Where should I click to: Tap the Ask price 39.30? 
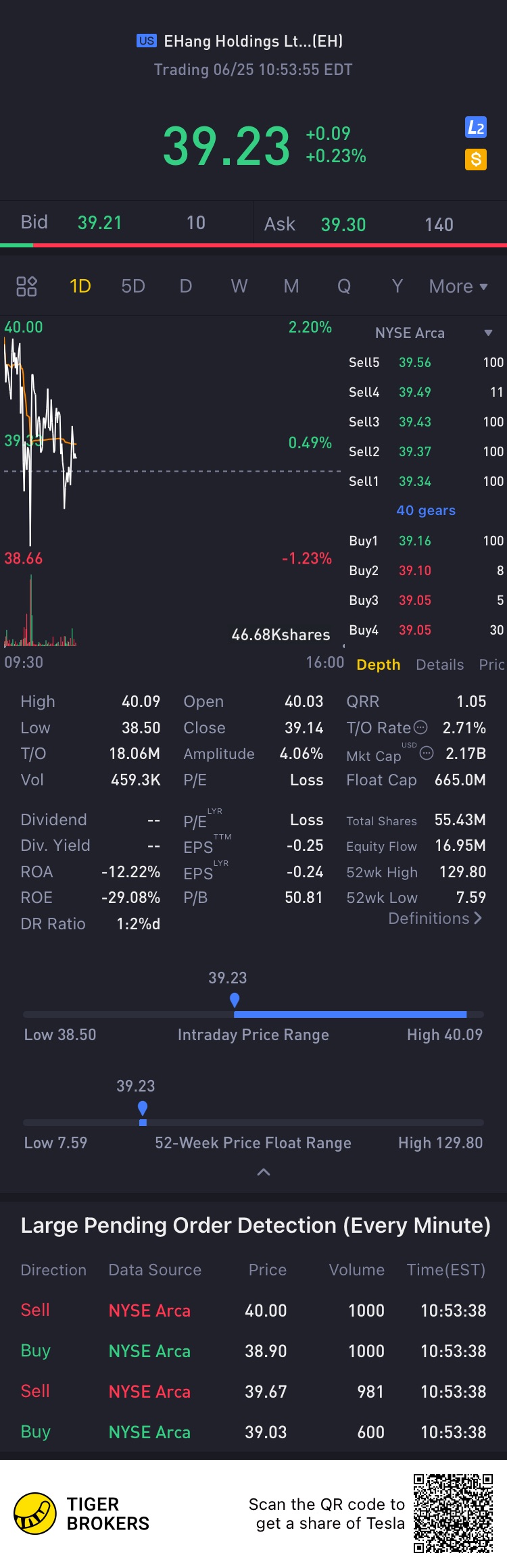[x=343, y=224]
